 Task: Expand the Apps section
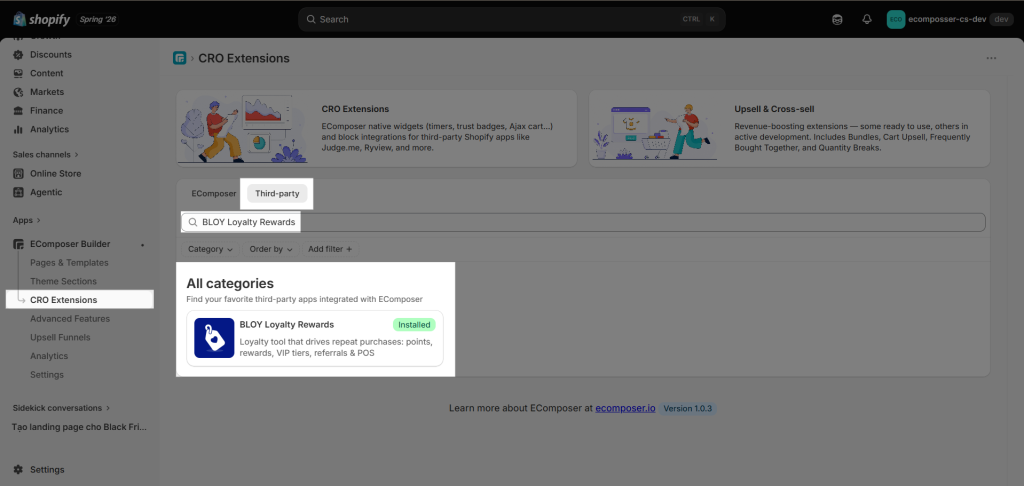[x=27, y=220]
